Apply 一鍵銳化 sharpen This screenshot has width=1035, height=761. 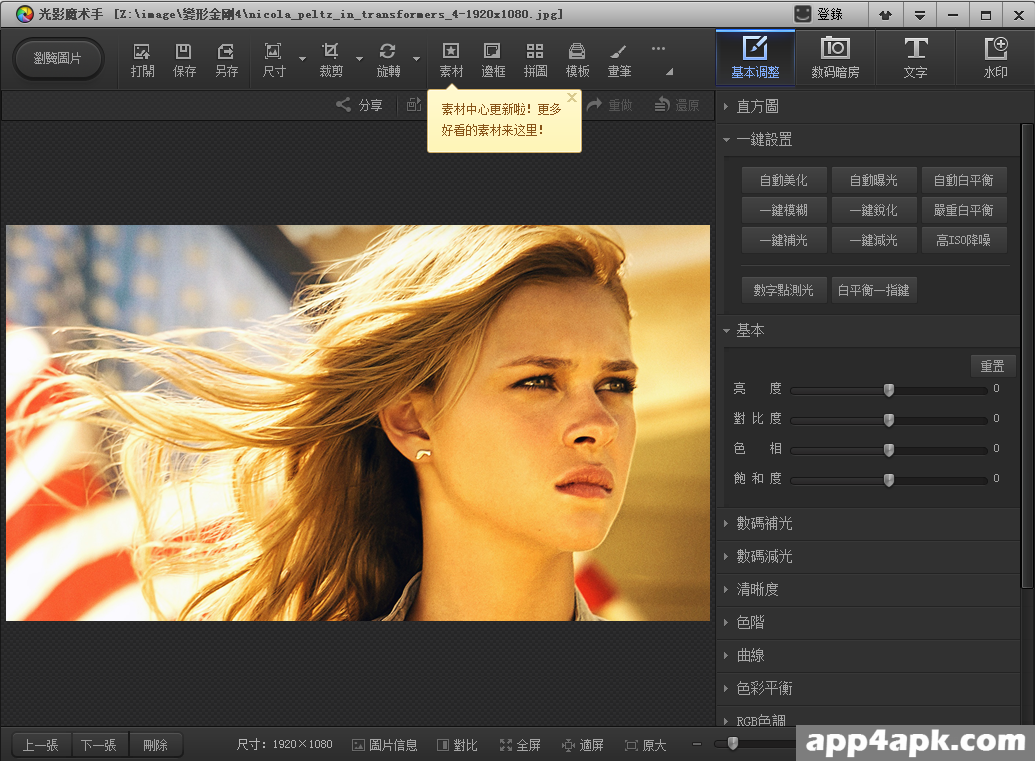pyautogui.click(x=874, y=211)
